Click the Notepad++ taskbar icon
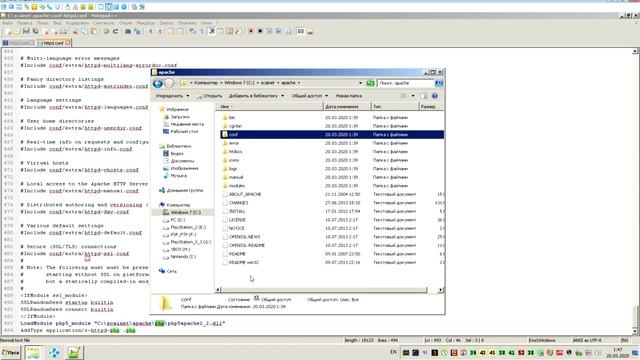640x360 pixels. [x=74, y=352]
